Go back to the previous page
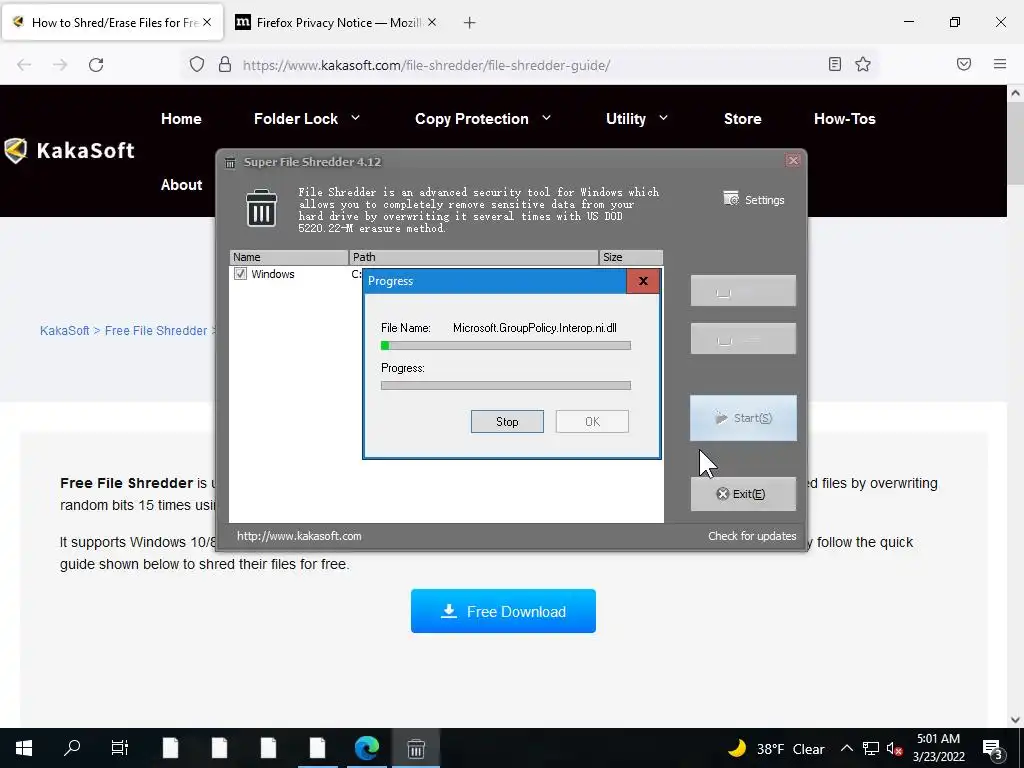 (x=24, y=65)
